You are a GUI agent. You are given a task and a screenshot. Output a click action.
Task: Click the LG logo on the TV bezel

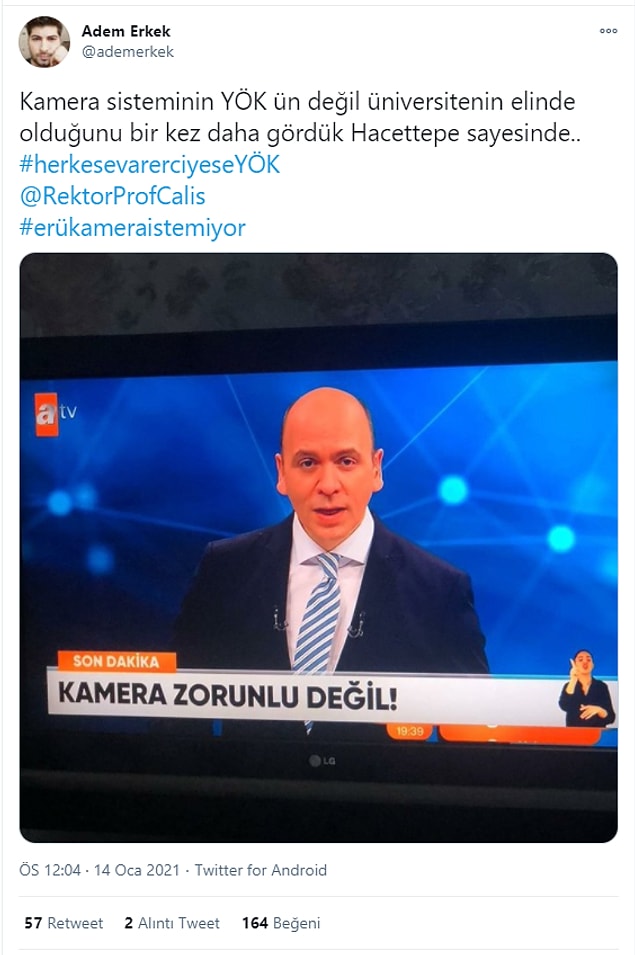322,761
